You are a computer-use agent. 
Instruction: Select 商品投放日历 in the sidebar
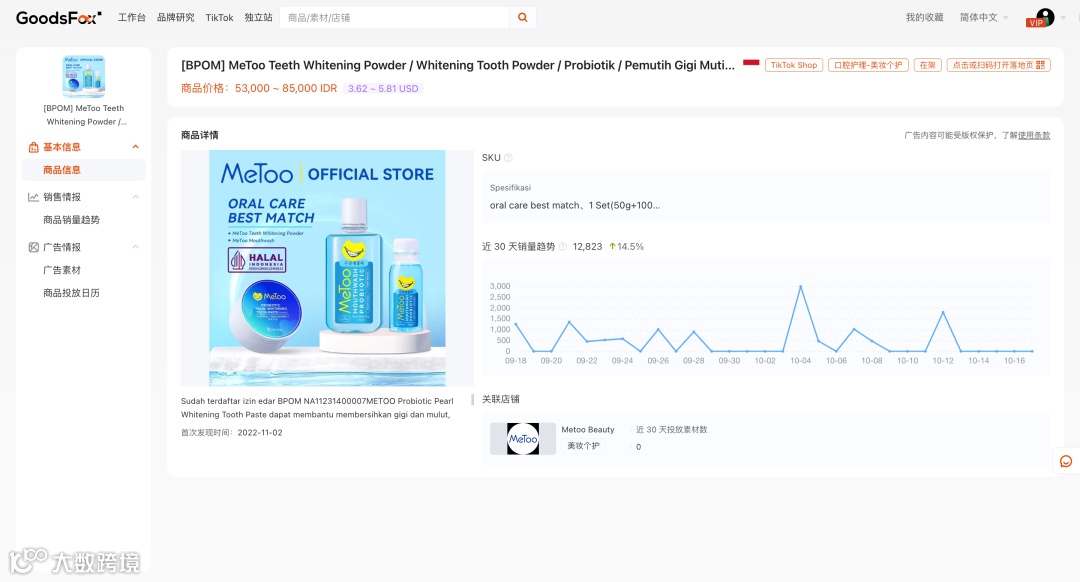click(x=72, y=293)
